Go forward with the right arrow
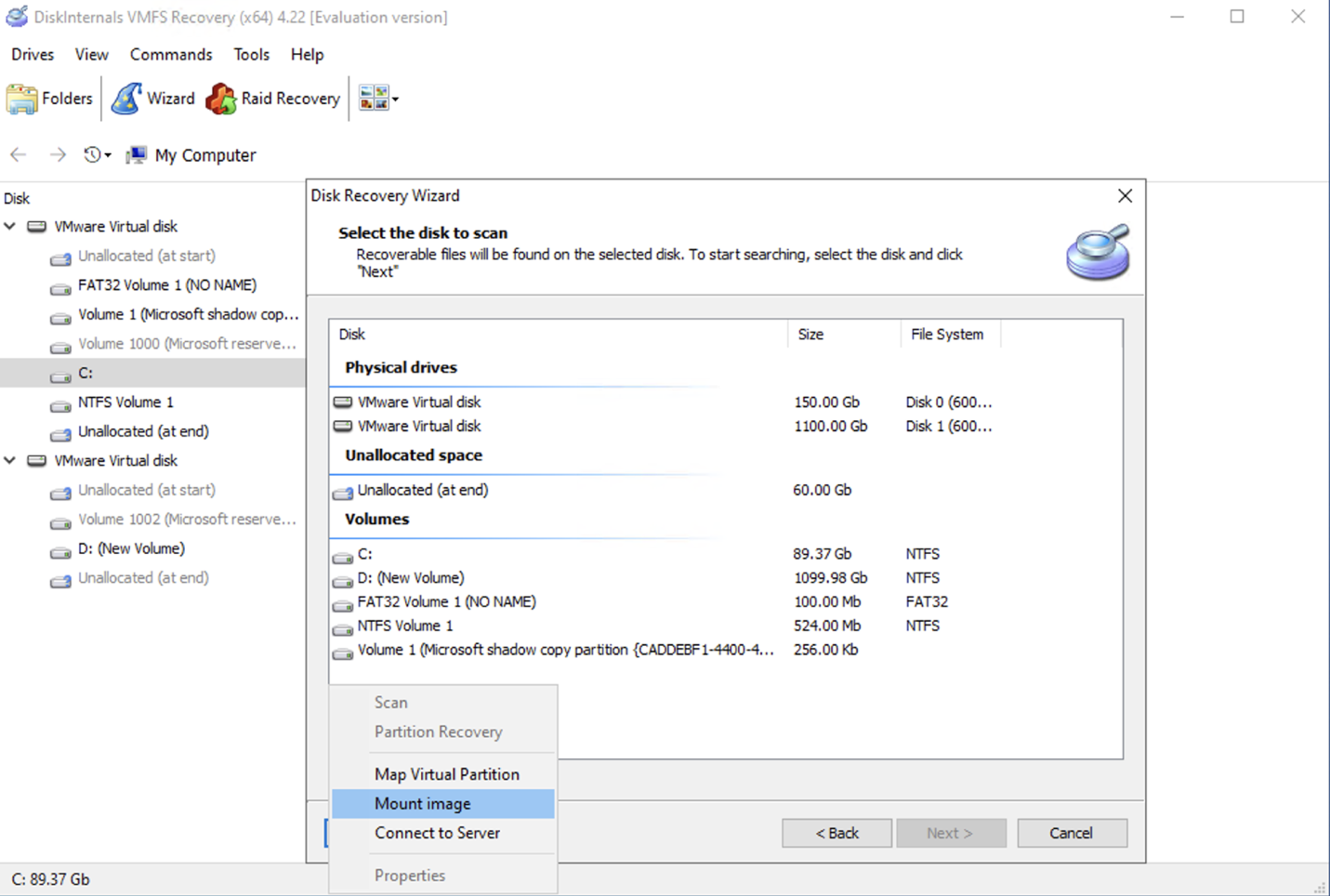Viewport: 1330px width, 896px height. pos(58,154)
